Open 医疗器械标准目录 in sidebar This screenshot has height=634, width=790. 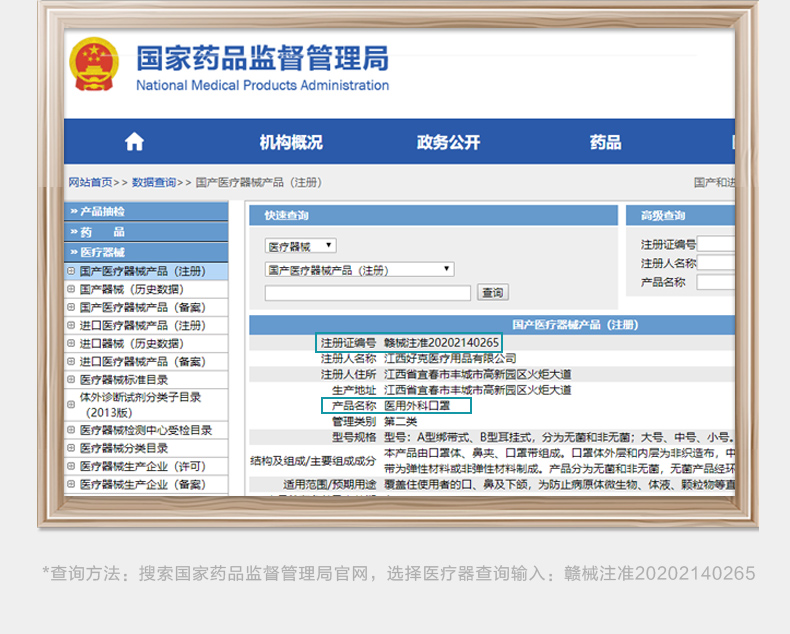[x=123, y=379]
